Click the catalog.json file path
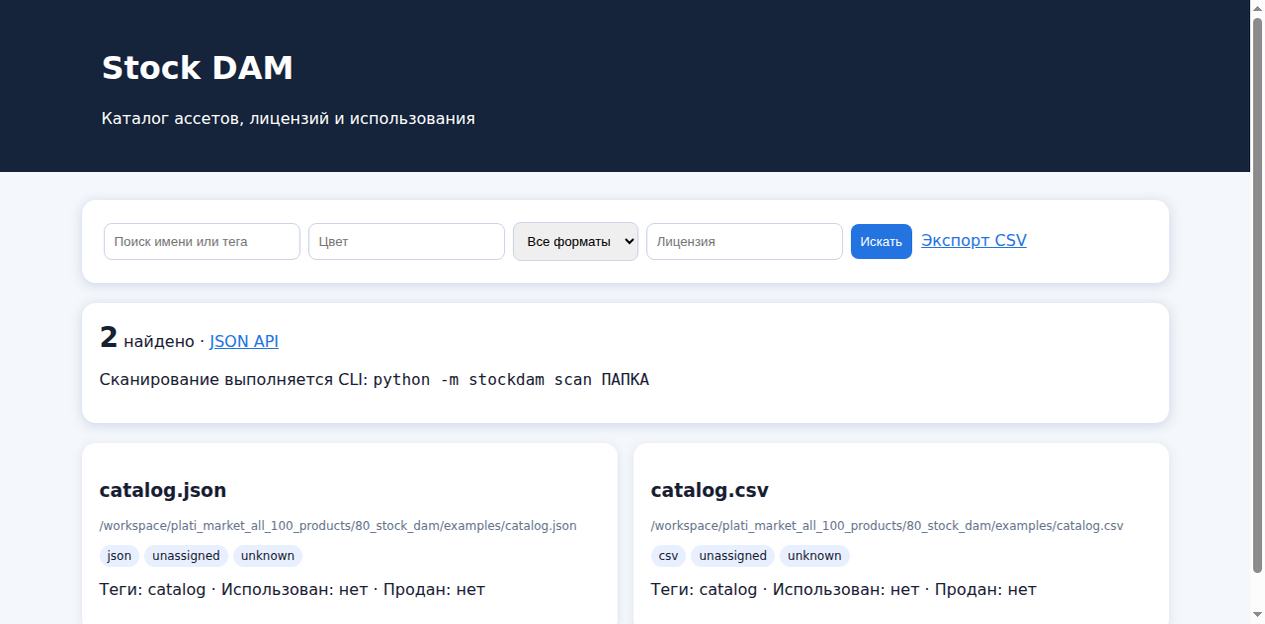The width and height of the screenshot is (1265, 624). [x=338, y=525]
